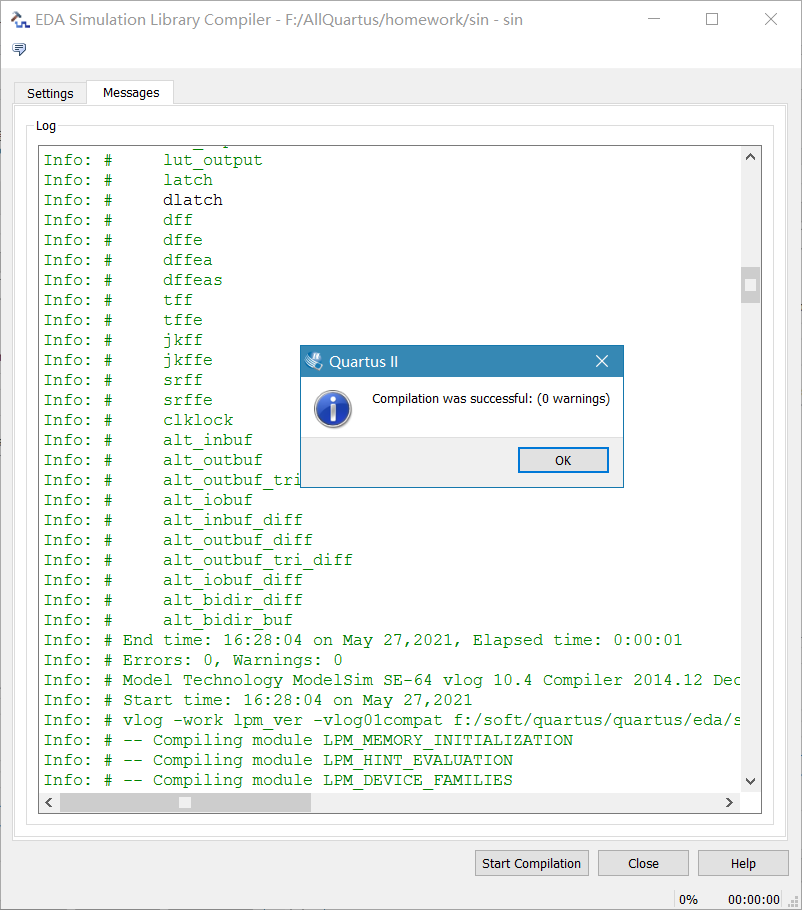Click the log line 'alt_bidir_buf'
Image resolution: width=802 pixels, height=910 pixels.
(x=227, y=620)
